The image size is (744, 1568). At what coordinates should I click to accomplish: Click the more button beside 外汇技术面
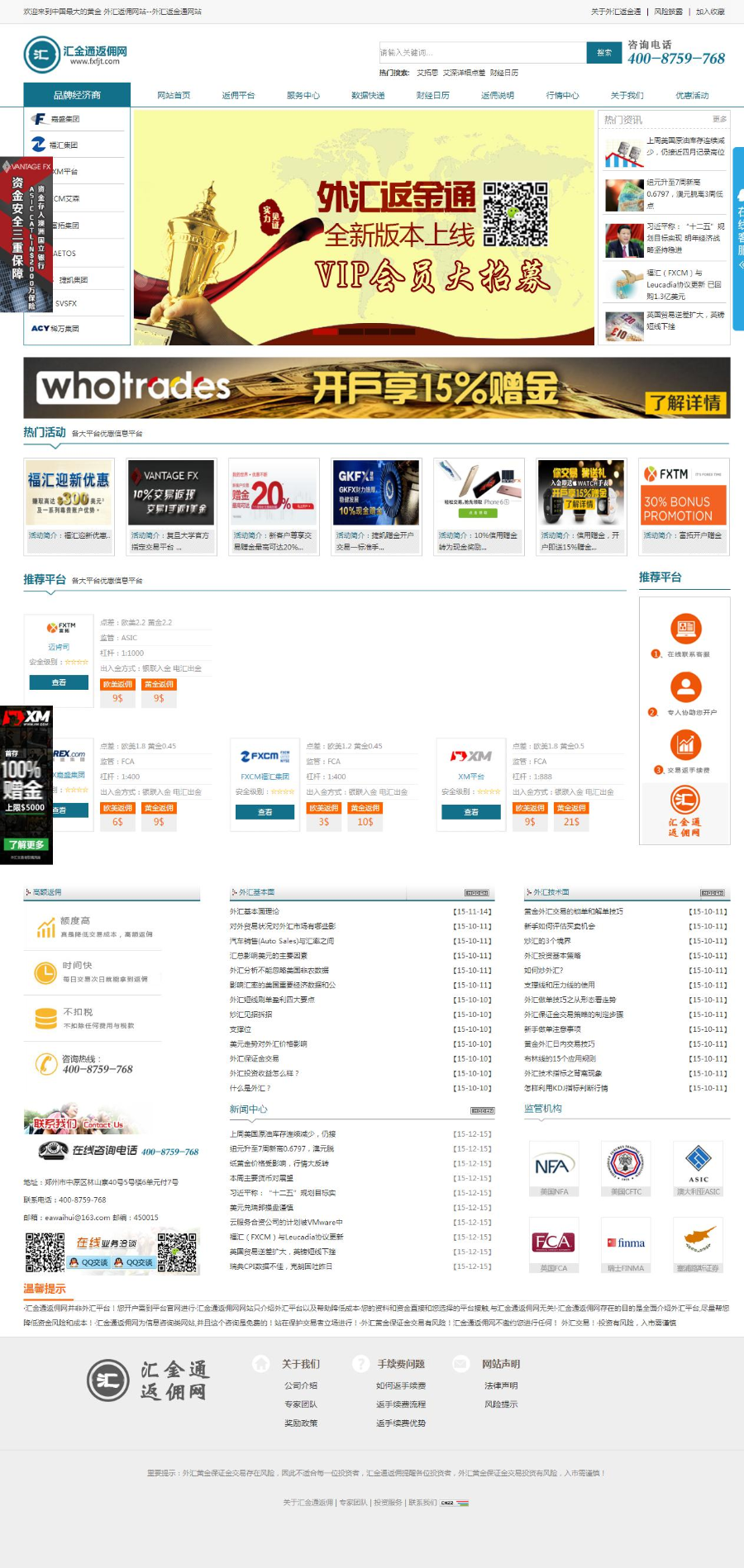click(713, 893)
